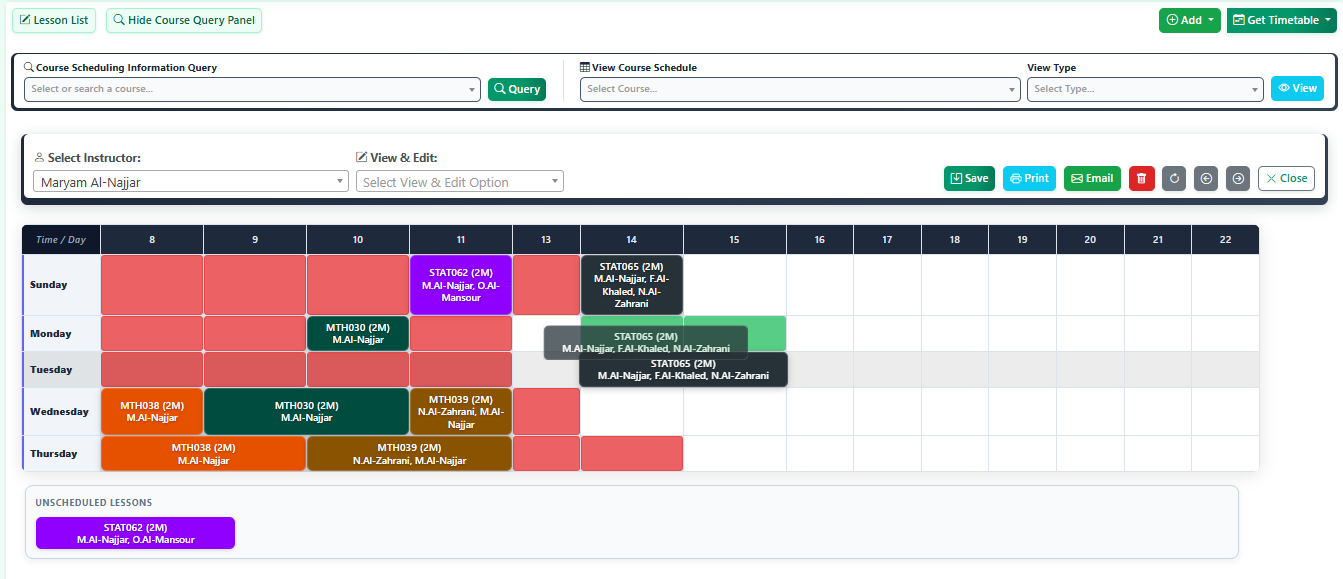1343x579 pixels.
Task: Open the View & Edit option dropdown
Action: (x=459, y=182)
